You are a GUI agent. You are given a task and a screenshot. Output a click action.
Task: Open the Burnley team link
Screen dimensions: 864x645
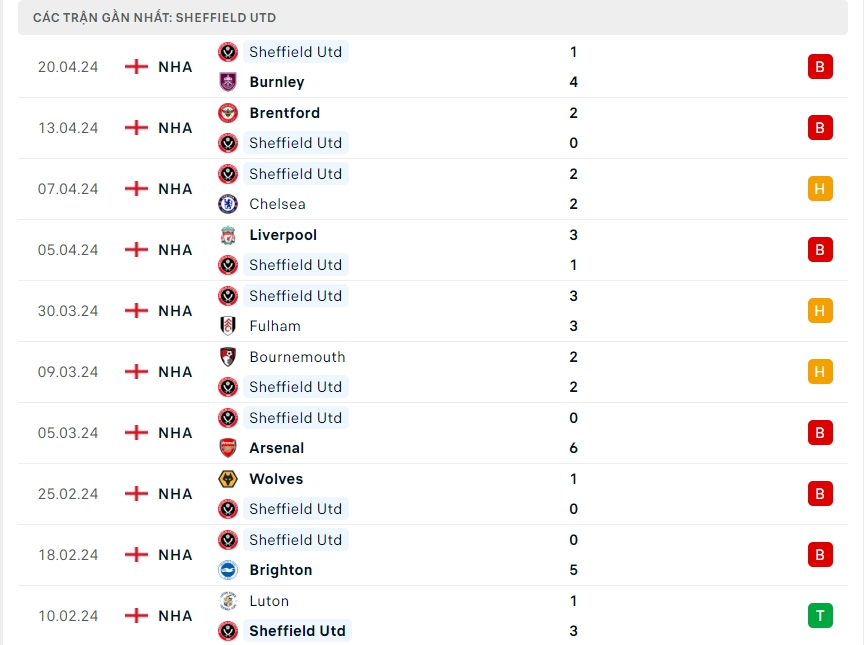click(x=277, y=82)
